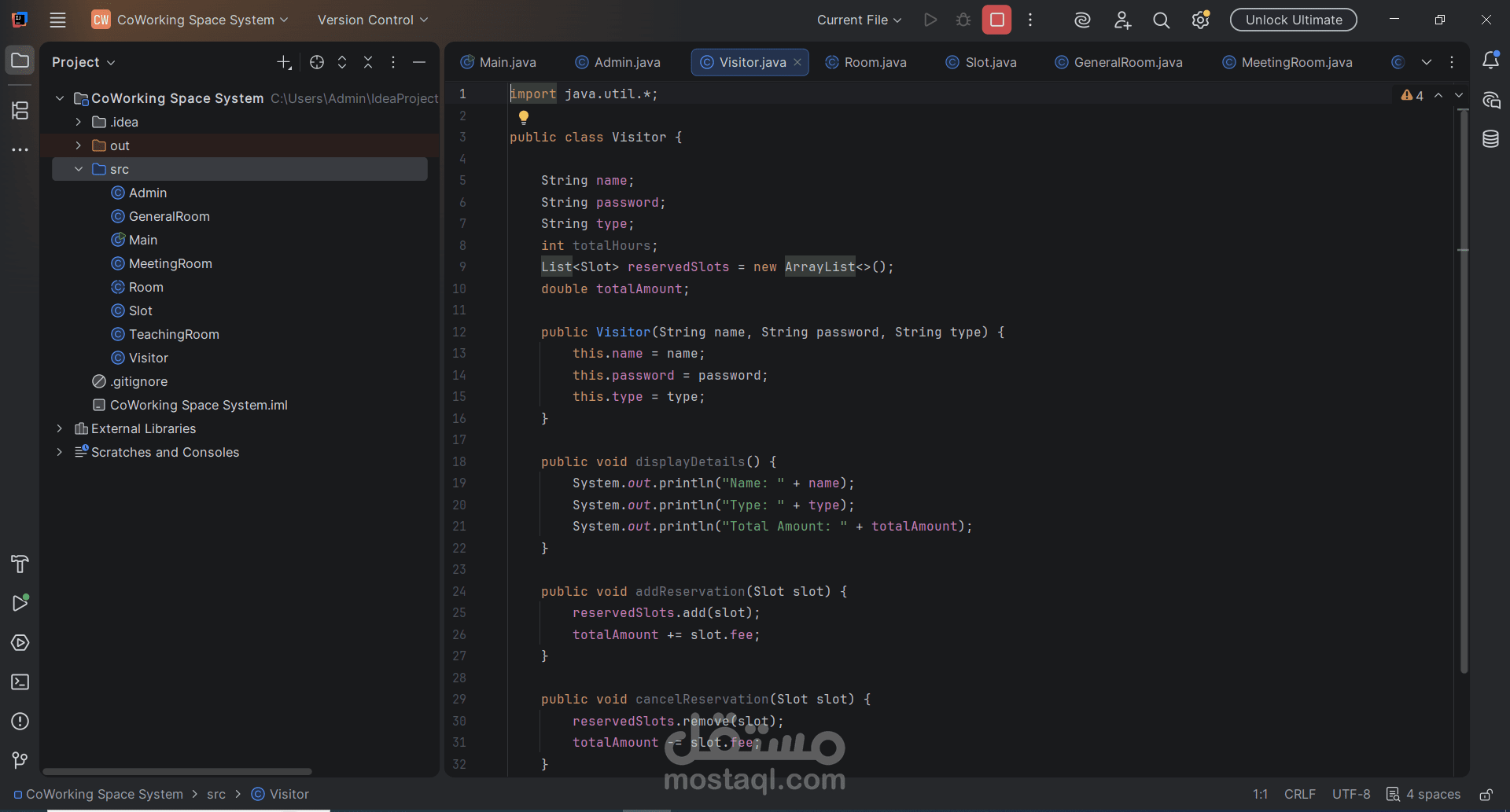Expand the .idea folder
The width and height of the screenshot is (1510, 812).
point(79,122)
